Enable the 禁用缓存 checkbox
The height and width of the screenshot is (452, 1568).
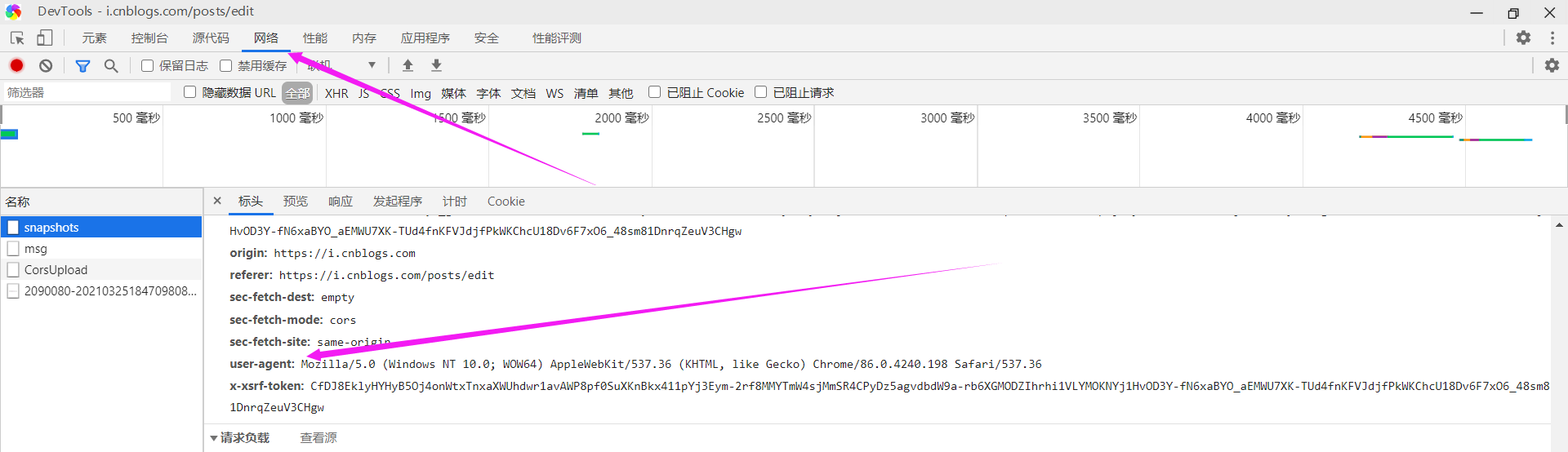coord(226,65)
